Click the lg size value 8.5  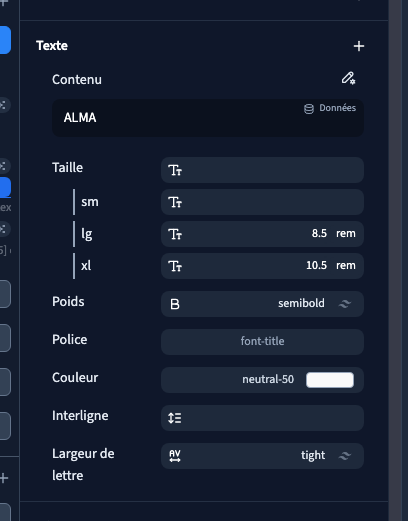pyautogui.click(x=319, y=233)
